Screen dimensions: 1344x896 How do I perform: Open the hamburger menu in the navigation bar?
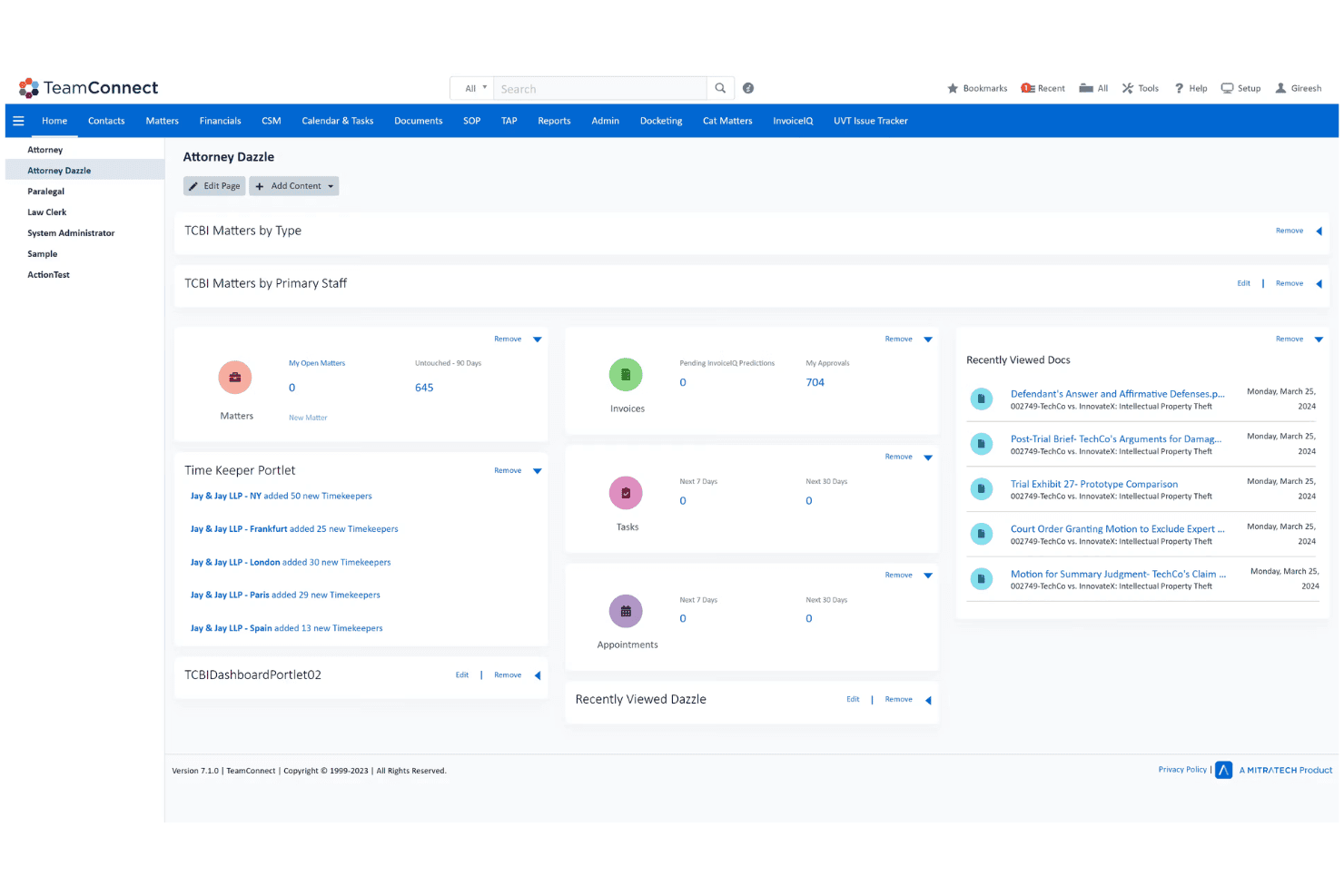pos(18,121)
